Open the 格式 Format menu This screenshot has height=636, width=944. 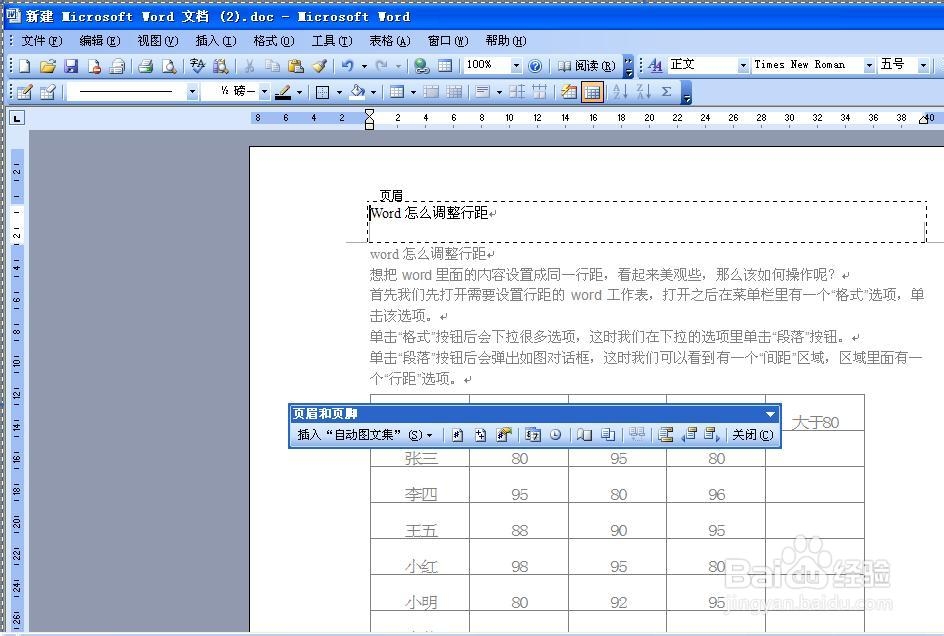point(272,41)
